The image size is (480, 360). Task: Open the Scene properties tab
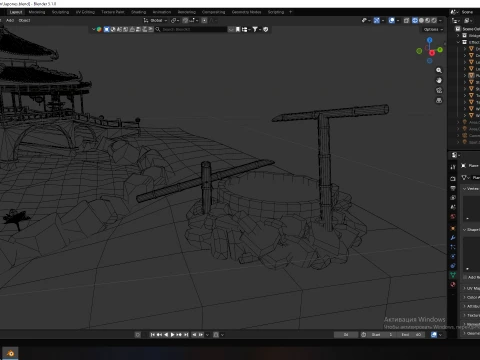tap(453, 207)
